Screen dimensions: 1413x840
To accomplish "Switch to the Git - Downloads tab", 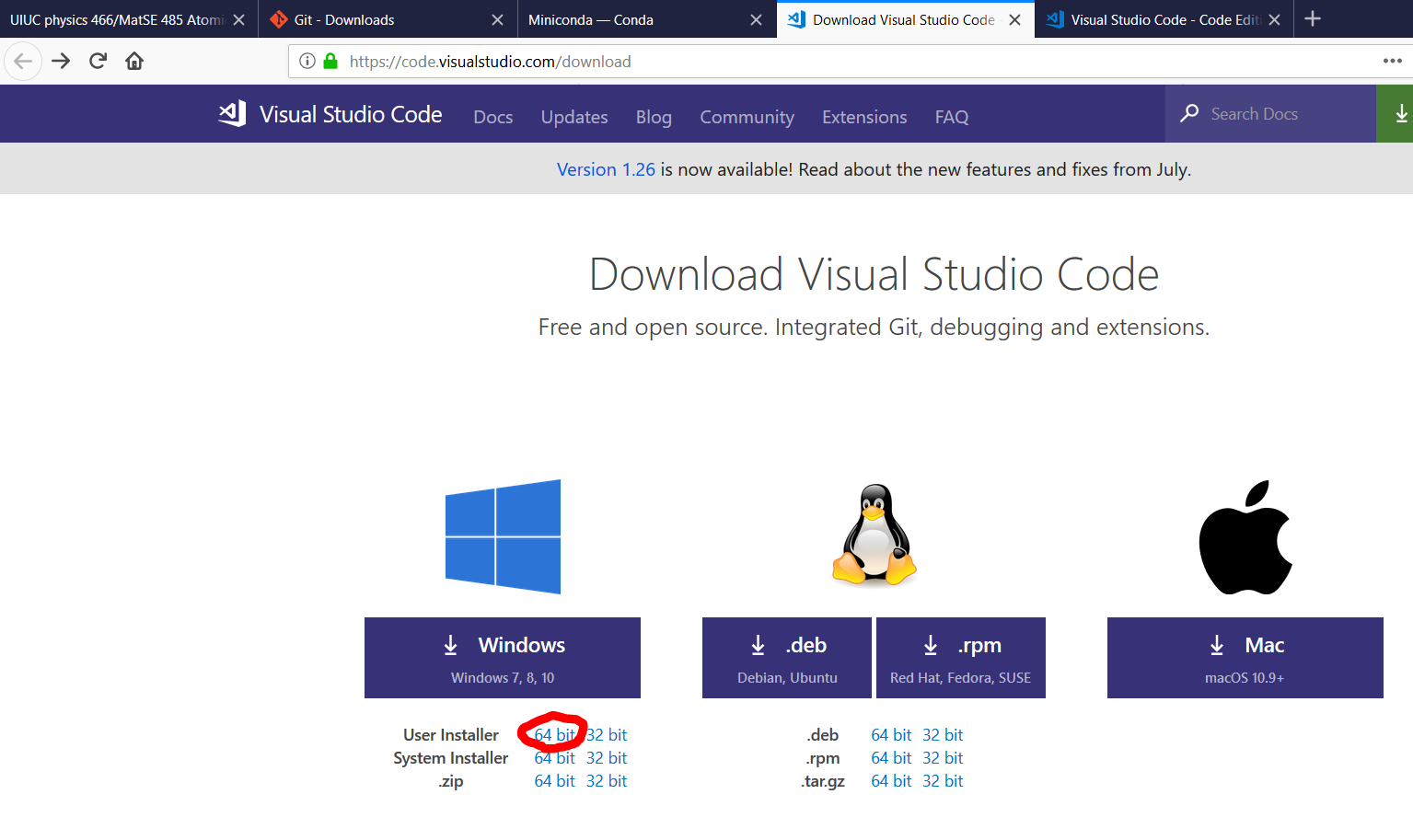I will click(377, 19).
